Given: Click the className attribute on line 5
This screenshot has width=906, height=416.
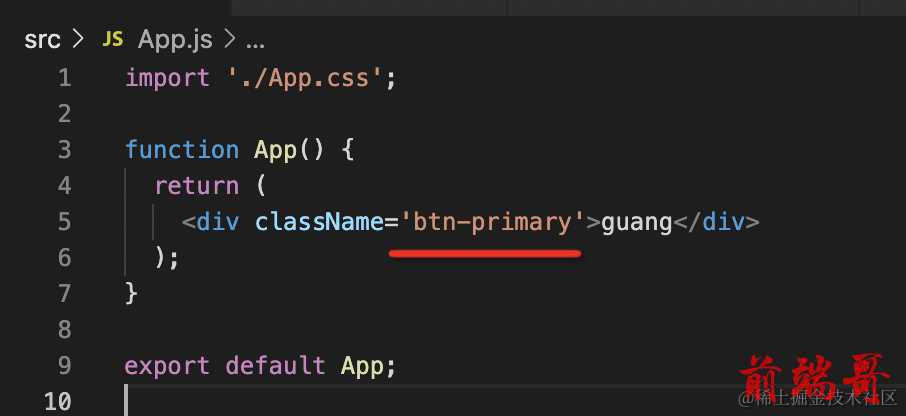Looking at the screenshot, I should tap(320, 222).
